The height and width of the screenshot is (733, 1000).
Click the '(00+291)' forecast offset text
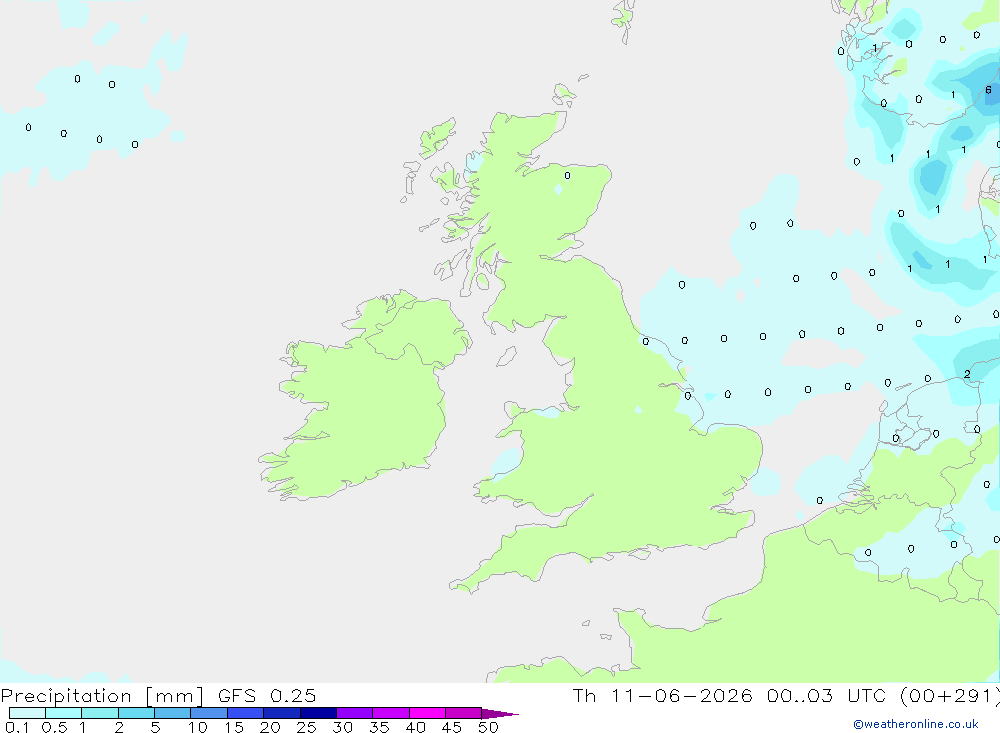949,695
